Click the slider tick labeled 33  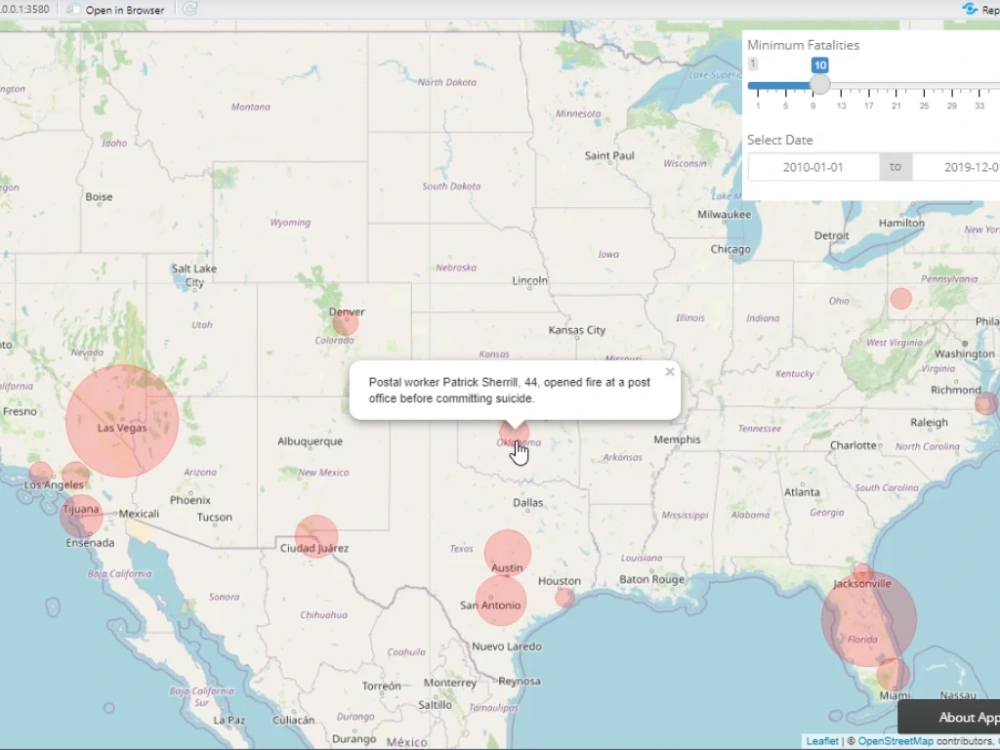[x=979, y=106]
